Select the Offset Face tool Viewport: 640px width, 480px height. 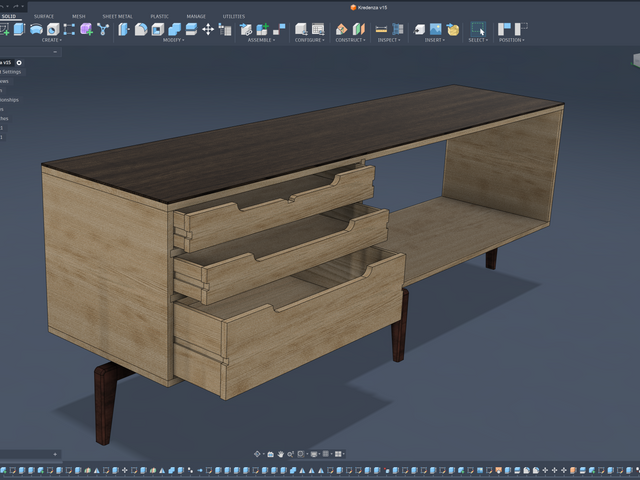coord(191,29)
